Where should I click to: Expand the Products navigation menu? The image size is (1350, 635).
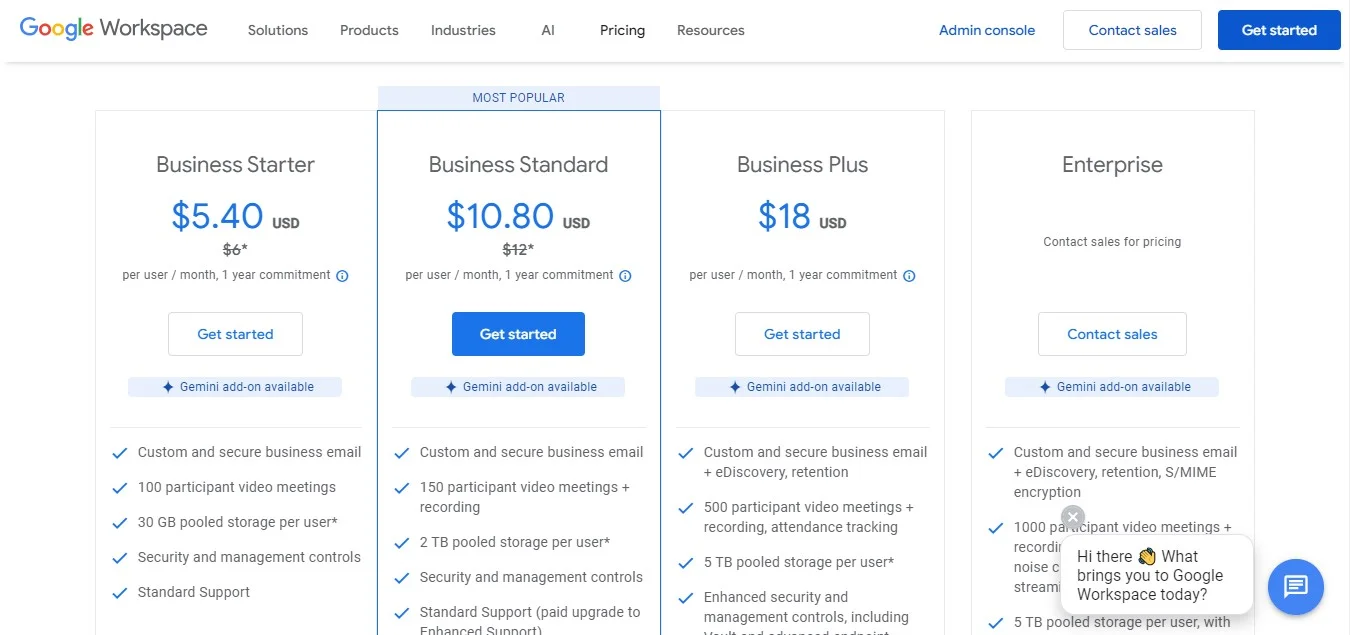[x=368, y=30]
